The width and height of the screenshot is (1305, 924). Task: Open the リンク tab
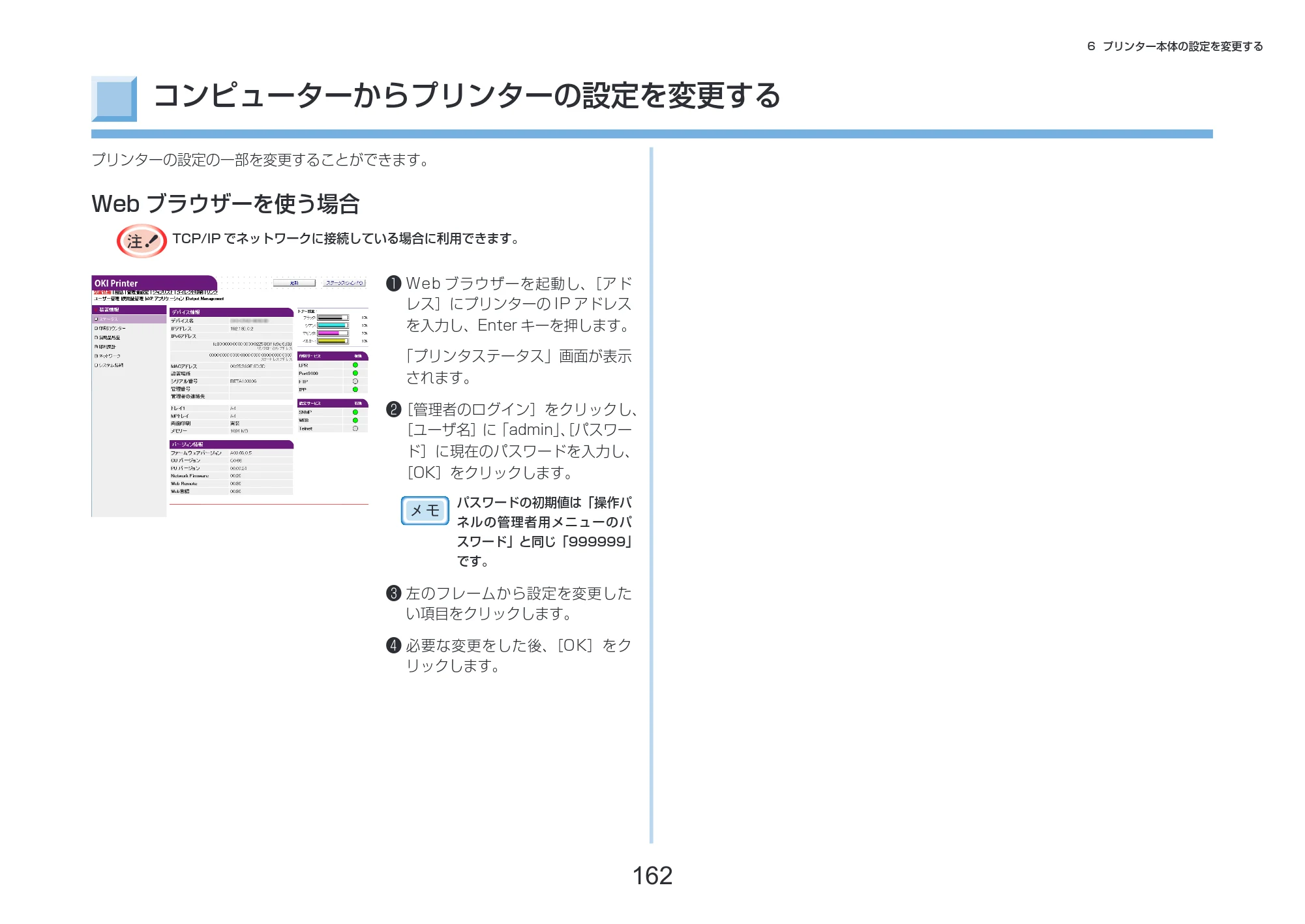[x=212, y=292]
